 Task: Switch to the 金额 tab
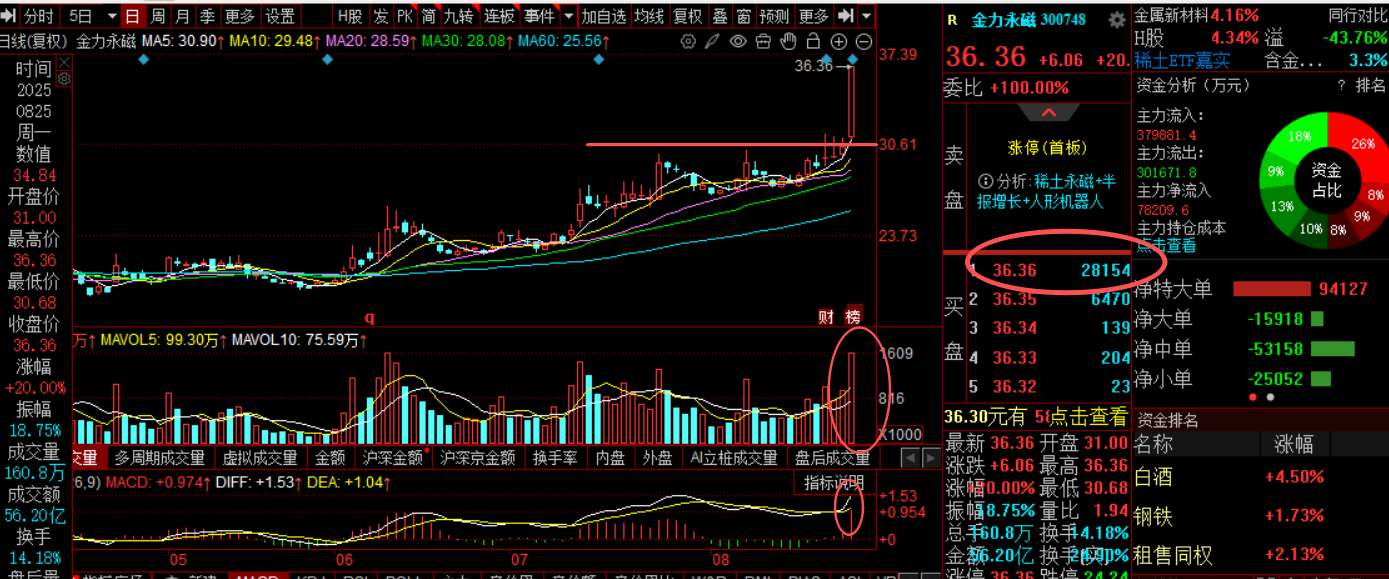coord(330,458)
